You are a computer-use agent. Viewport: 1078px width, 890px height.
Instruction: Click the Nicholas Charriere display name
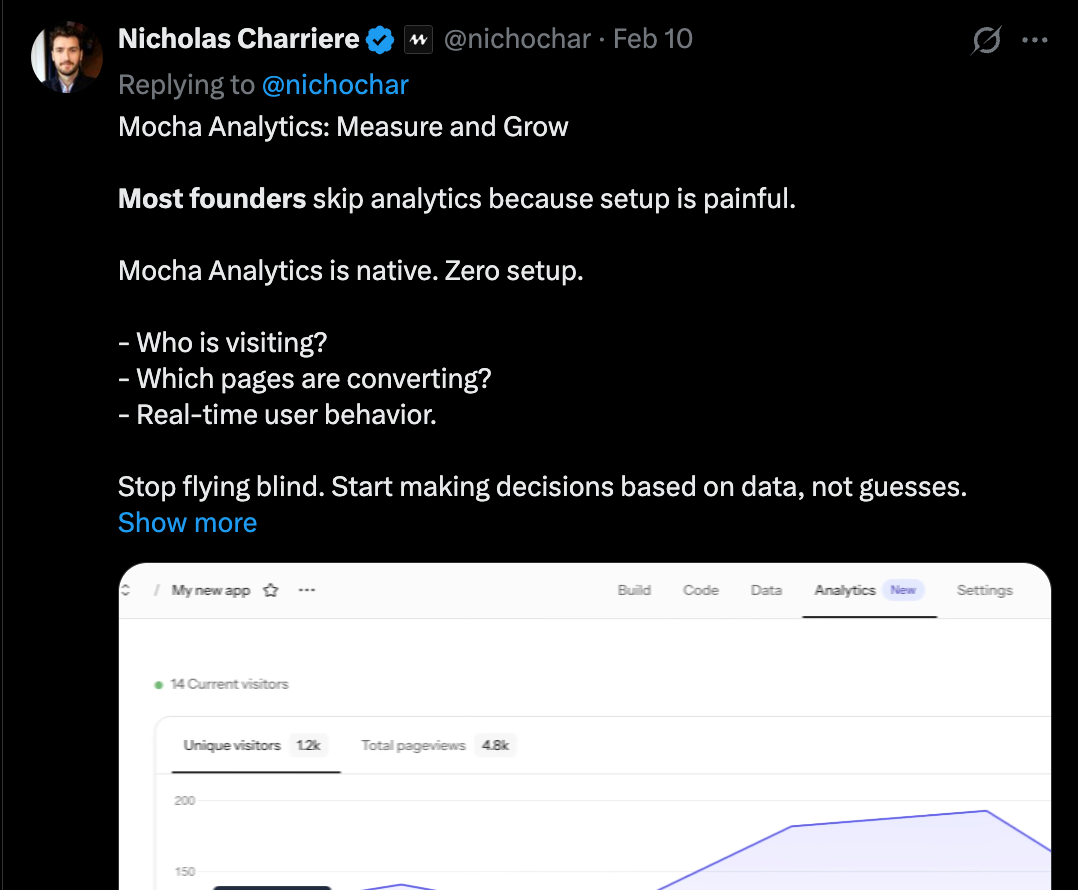click(239, 40)
